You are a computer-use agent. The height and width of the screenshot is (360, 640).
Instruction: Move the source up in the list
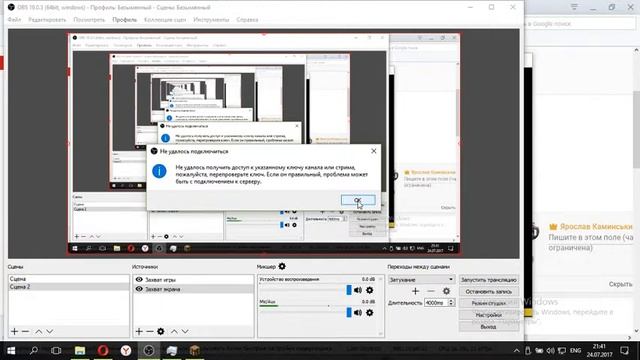174,331
